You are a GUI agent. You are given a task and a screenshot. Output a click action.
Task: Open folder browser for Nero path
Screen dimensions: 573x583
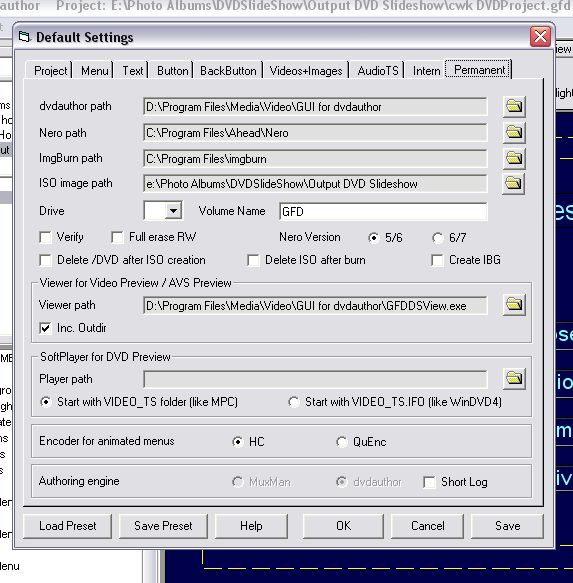pyautogui.click(x=514, y=132)
